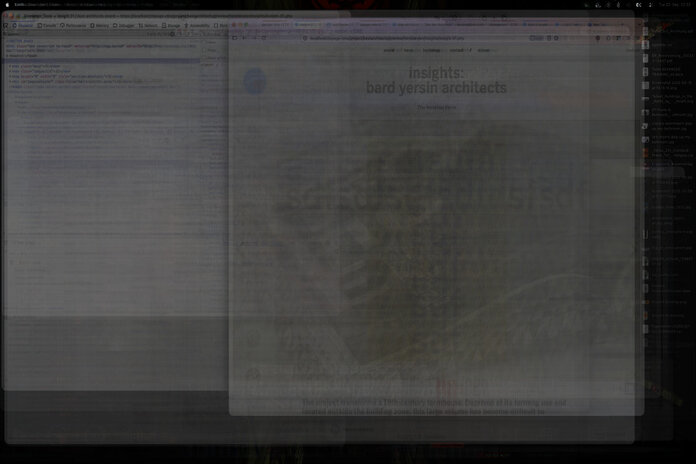The height and width of the screenshot is (464, 696).
Task: Switch to the Network devtools tab
Action: pos(148,26)
